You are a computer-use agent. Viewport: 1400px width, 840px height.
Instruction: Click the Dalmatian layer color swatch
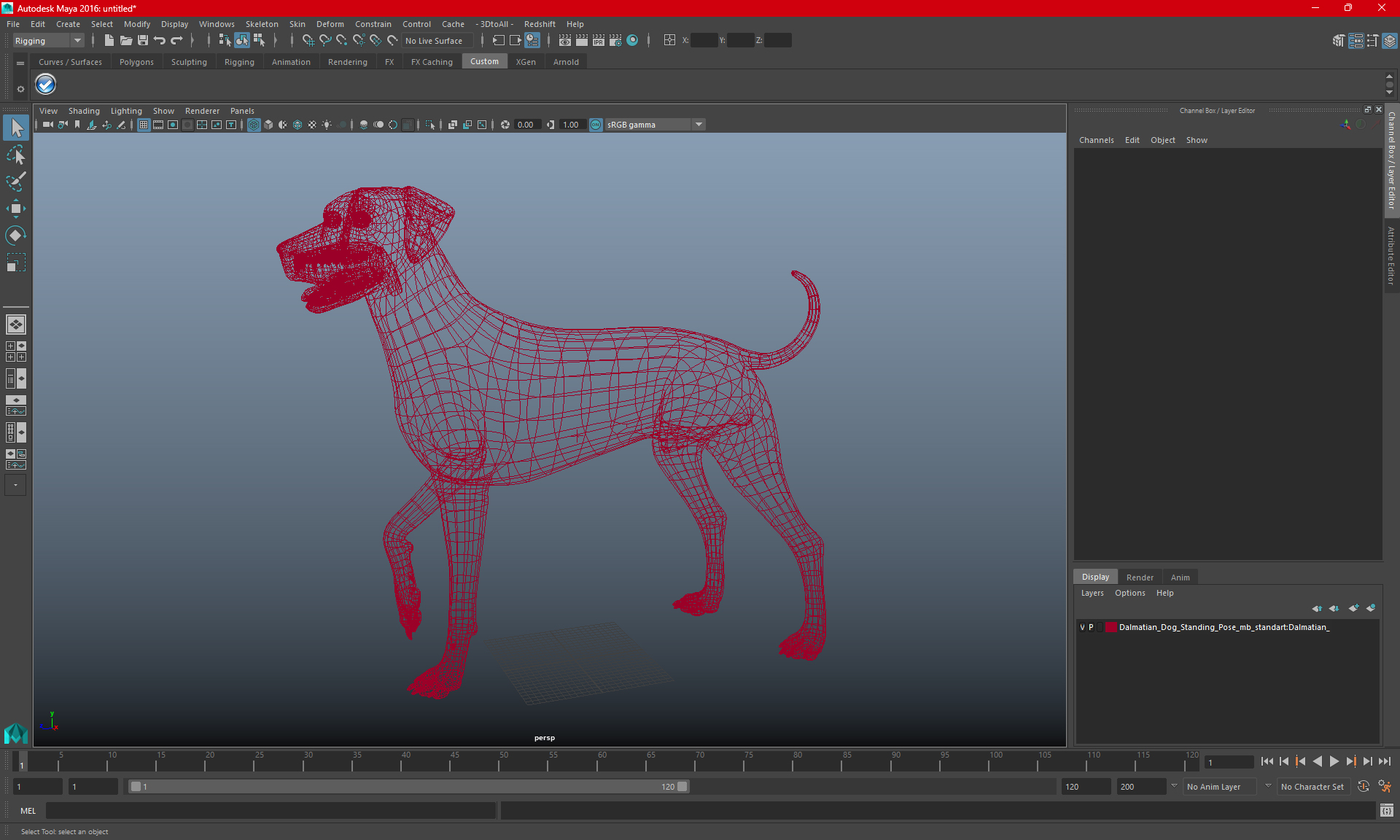tap(1110, 627)
